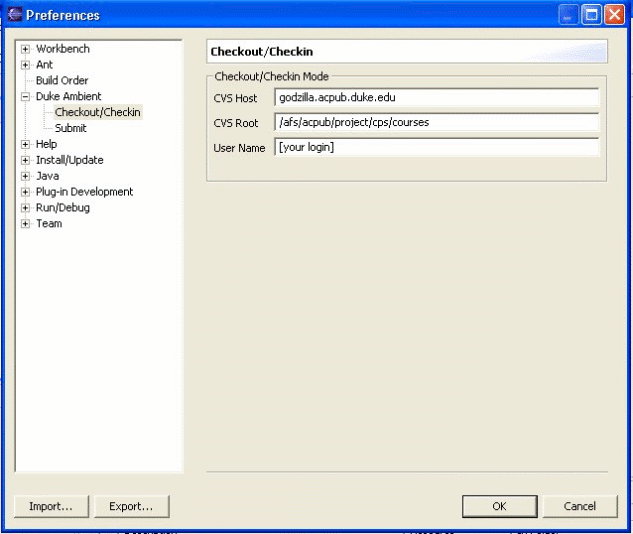
Task: Select the Ant preferences entry
Action: [44, 65]
